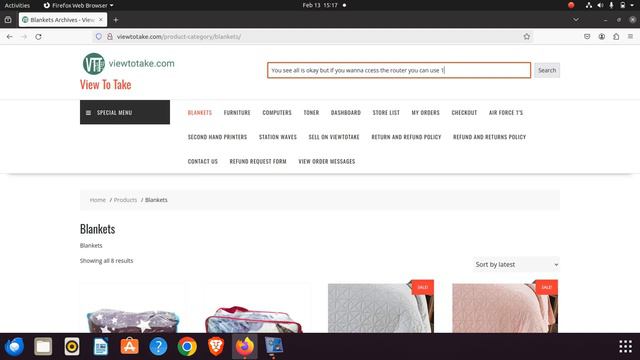Open the network icon in system tray
This screenshot has height=360, width=640.
click(589, 5)
